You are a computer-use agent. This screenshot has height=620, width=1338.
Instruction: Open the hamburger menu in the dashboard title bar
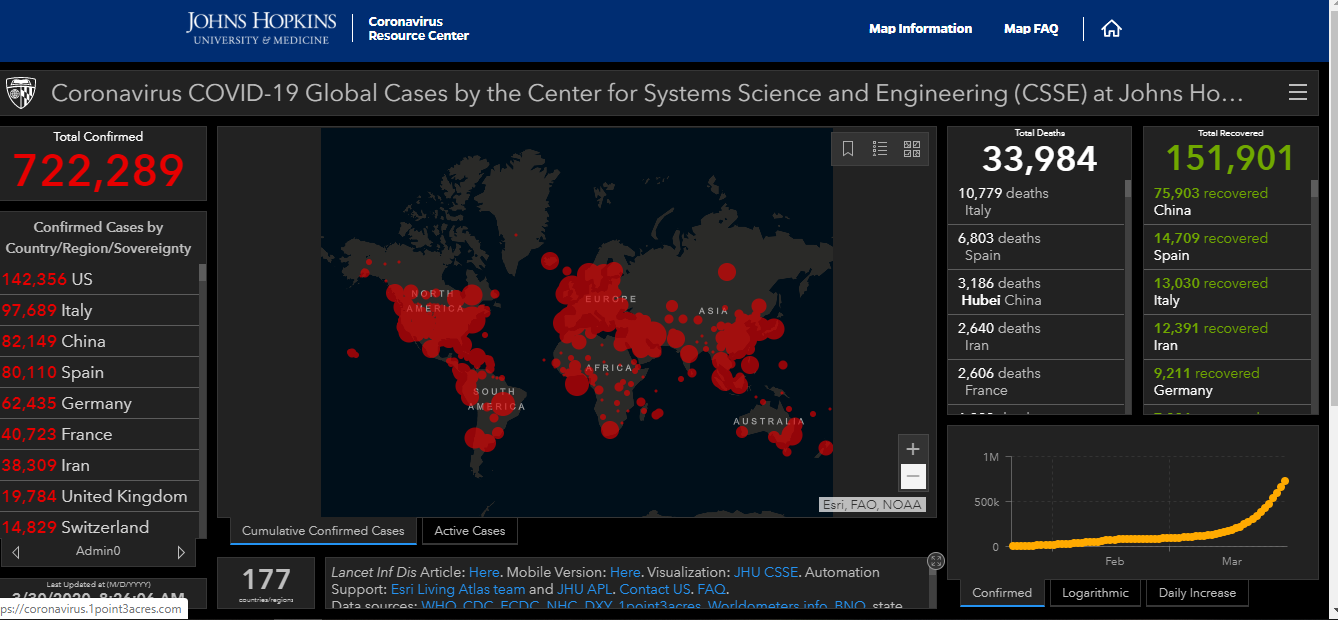(x=1298, y=93)
